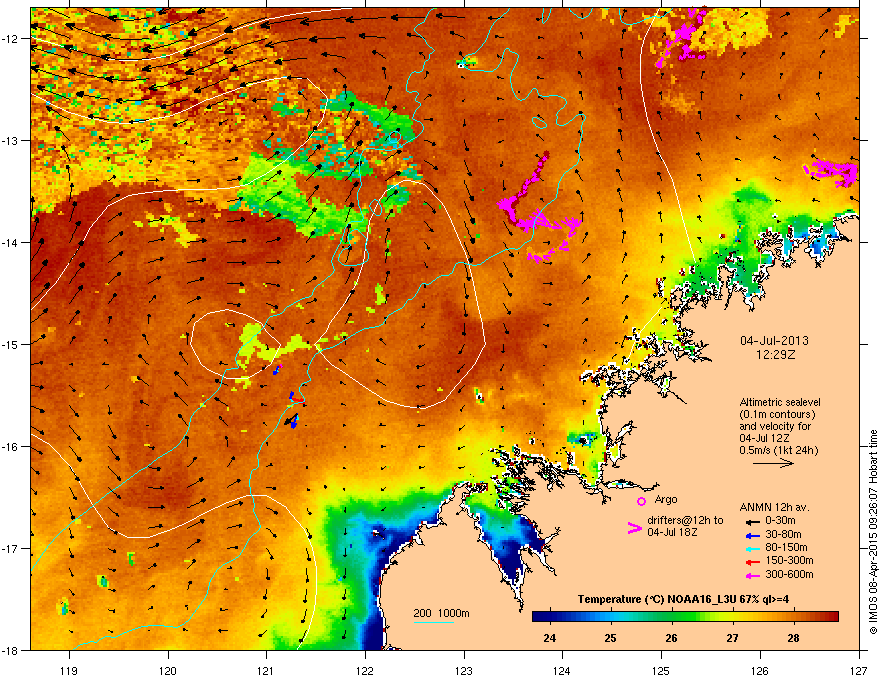Screen dimensions: 880x680
Task: Click the 'Temperature (°C) NOAA16_L3U 67% ql>=4' title
Action: (x=683, y=600)
